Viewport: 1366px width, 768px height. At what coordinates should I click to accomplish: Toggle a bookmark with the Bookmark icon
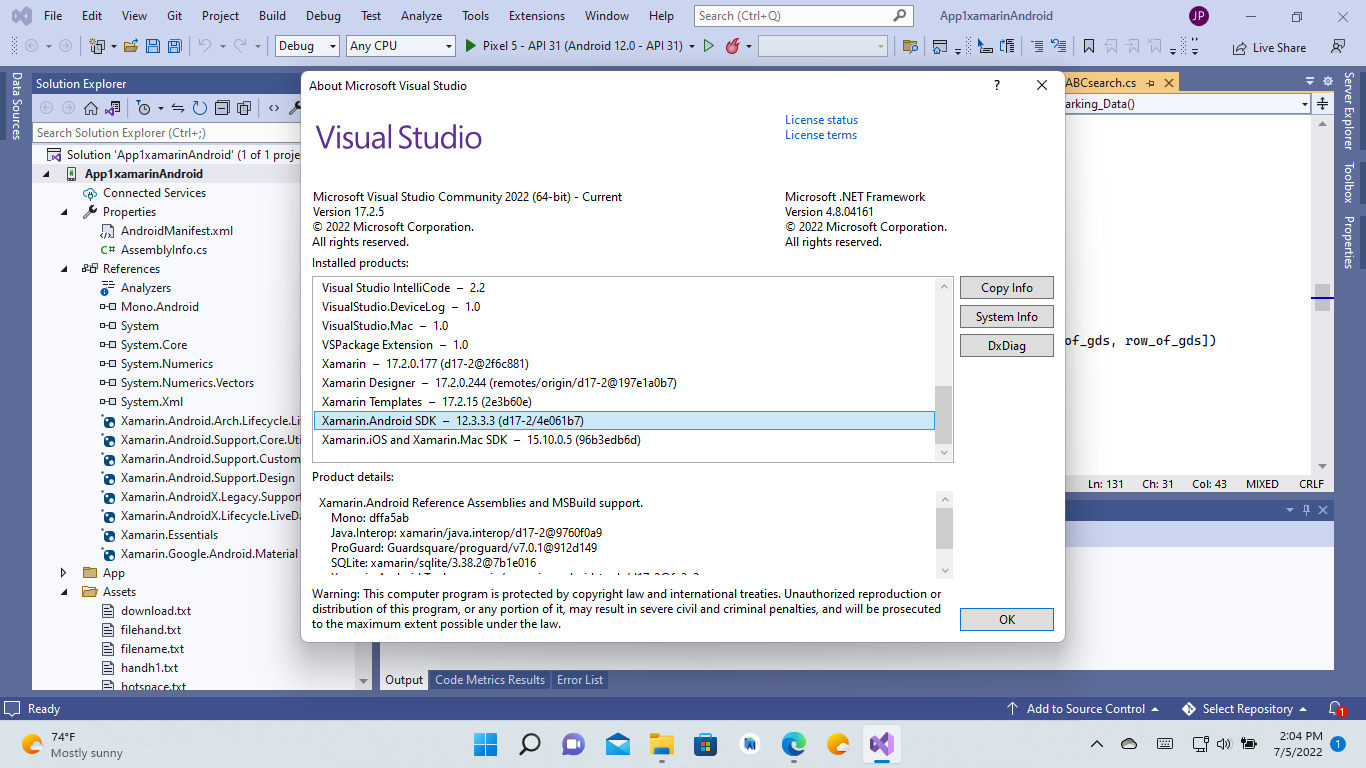coord(1090,46)
